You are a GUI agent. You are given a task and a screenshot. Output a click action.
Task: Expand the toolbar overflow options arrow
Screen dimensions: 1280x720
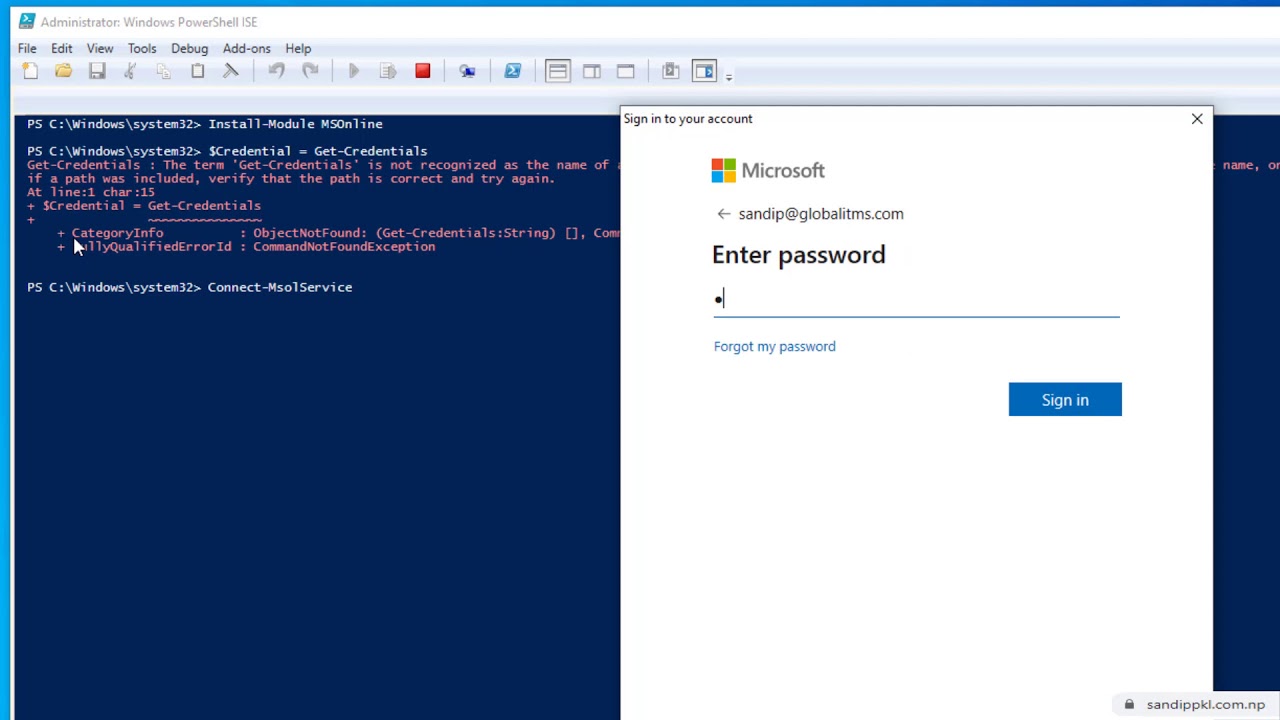point(729,75)
